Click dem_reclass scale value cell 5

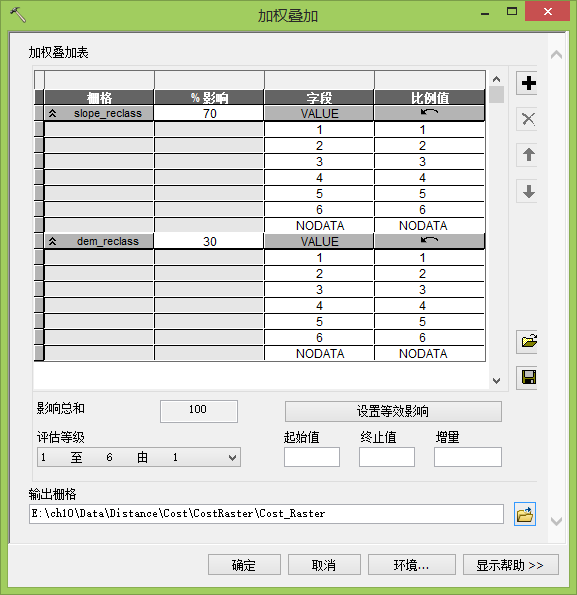point(429,321)
